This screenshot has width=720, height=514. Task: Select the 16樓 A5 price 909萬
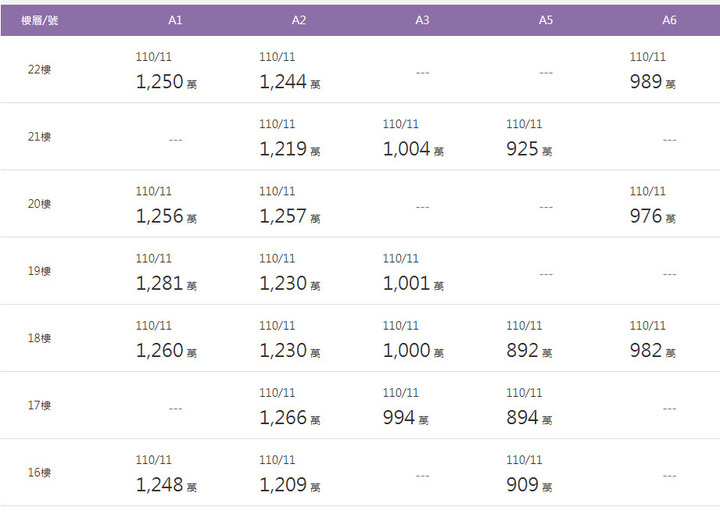529,485
